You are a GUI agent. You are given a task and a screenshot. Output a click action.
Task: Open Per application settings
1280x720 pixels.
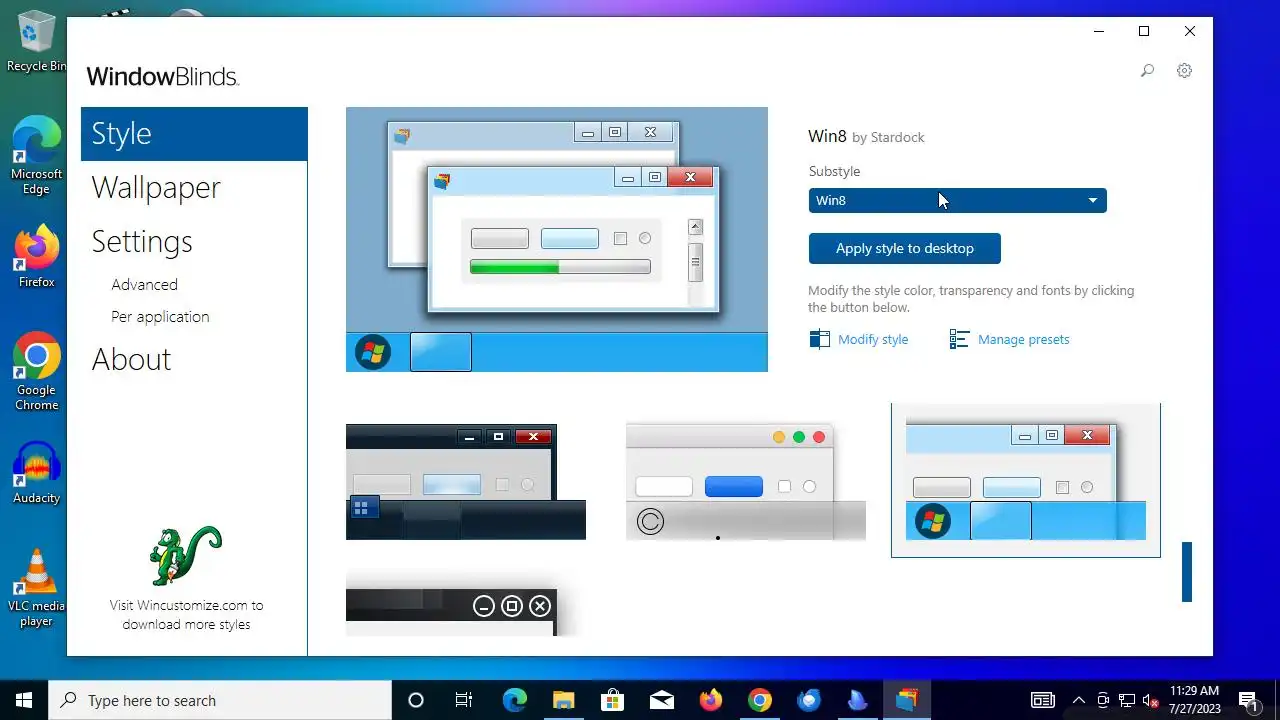[160, 316]
